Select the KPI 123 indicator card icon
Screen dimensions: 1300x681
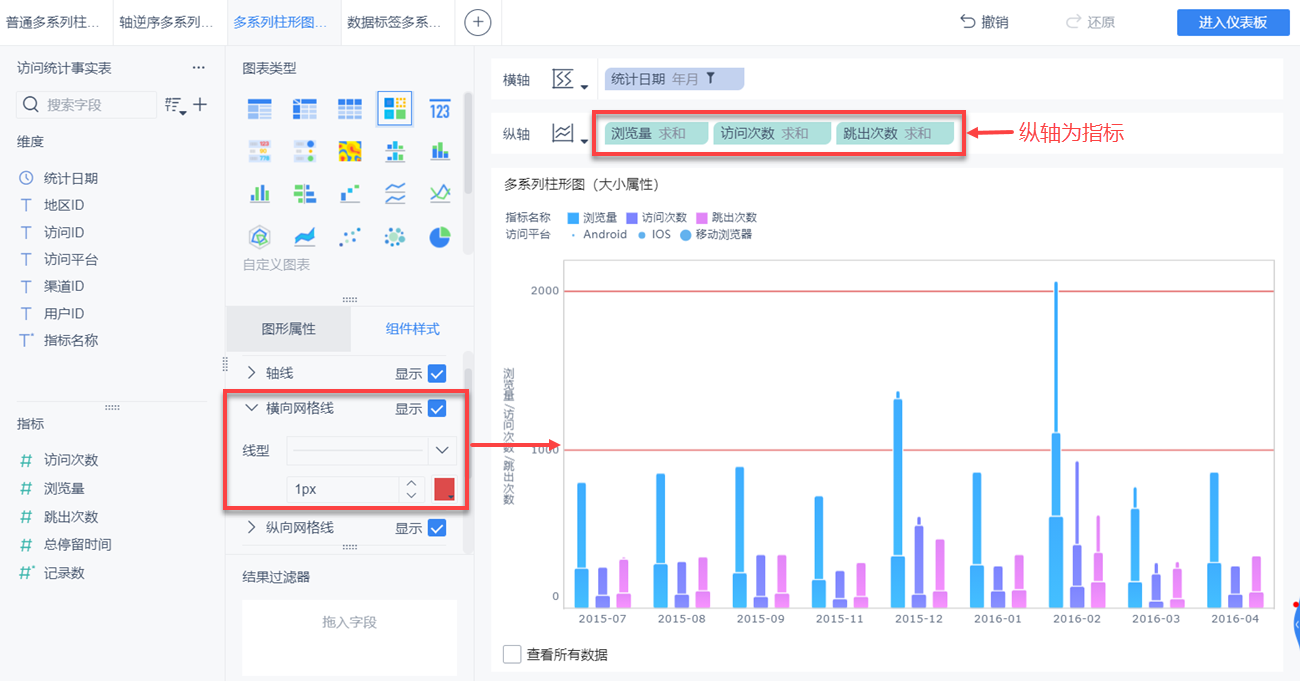point(440,108)
